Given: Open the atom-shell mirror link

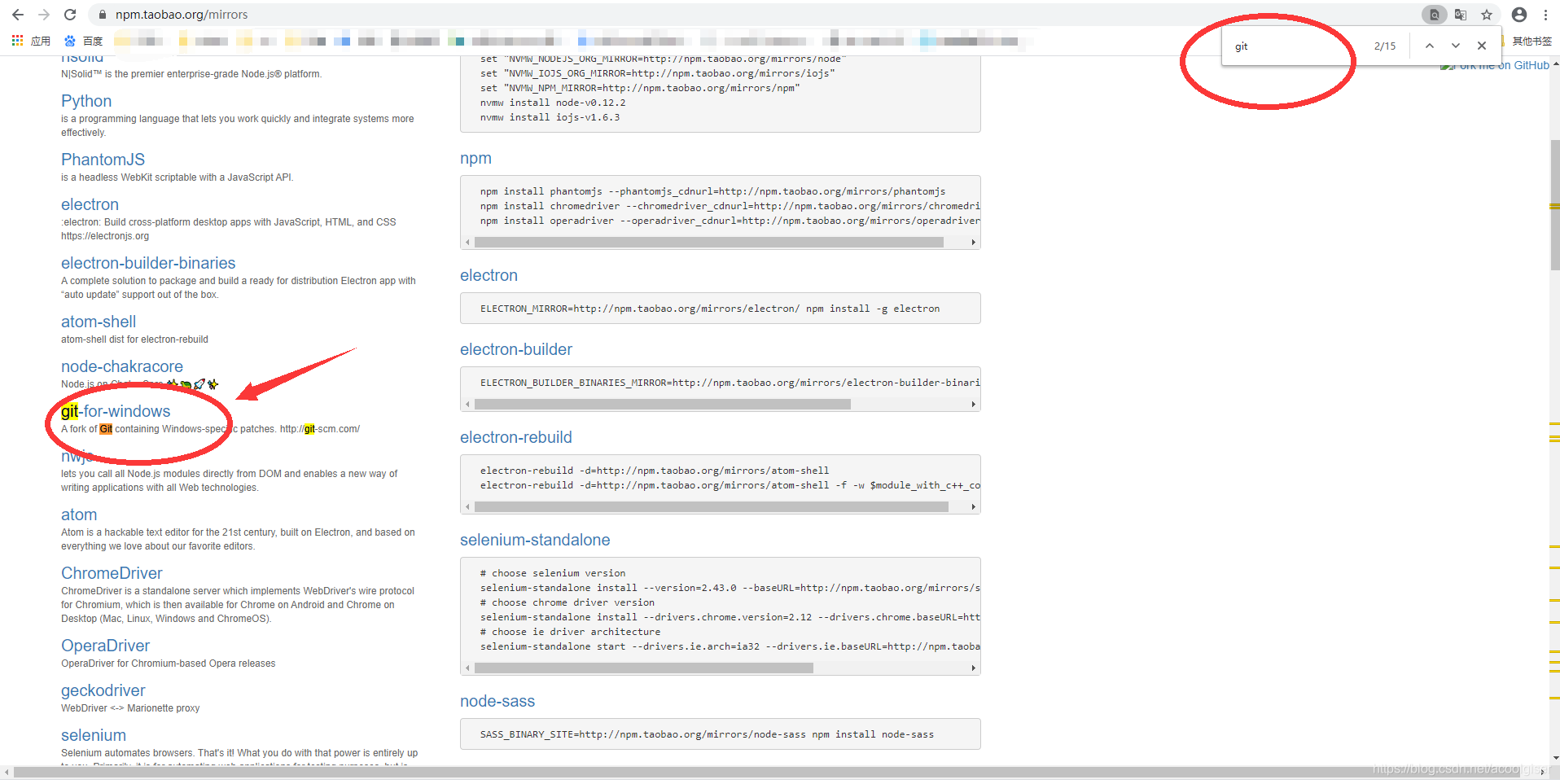Looking at the screenshot, I should tap(99, 322).
